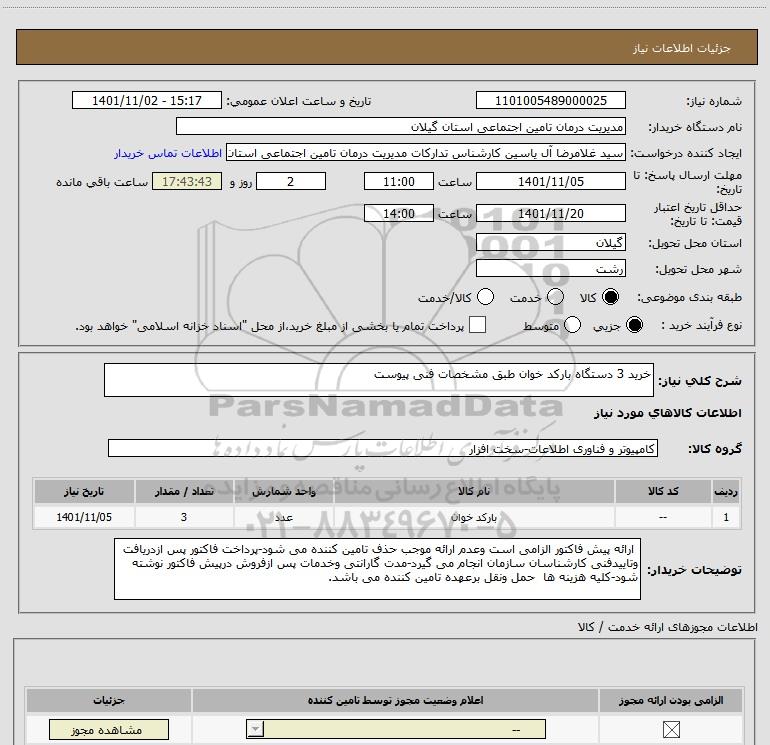This screenshot has height=745, width=770.
Task: Click the عدد unit cell
Action: (283, 517)
